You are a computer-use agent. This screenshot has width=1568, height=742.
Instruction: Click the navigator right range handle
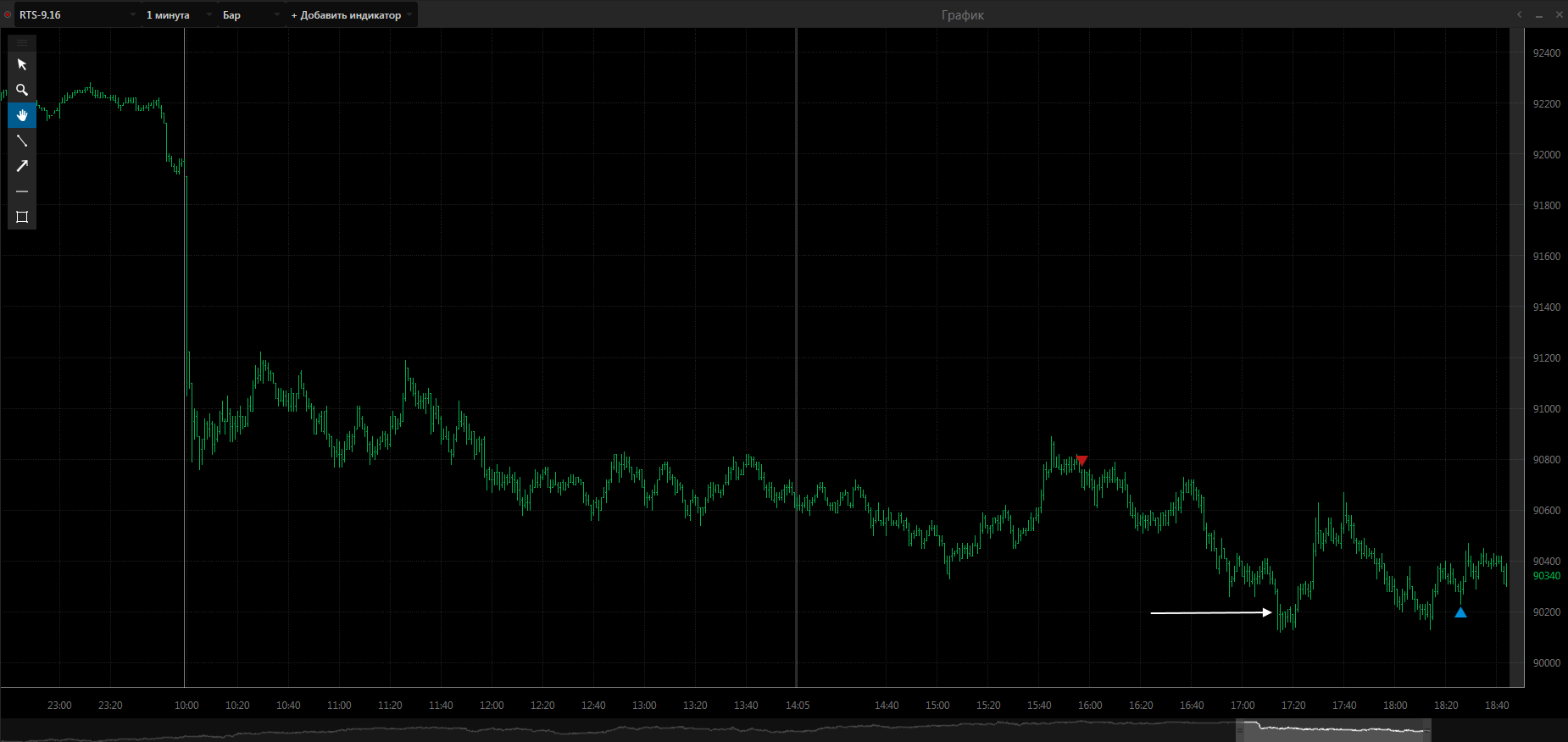tap(1428, 729)
